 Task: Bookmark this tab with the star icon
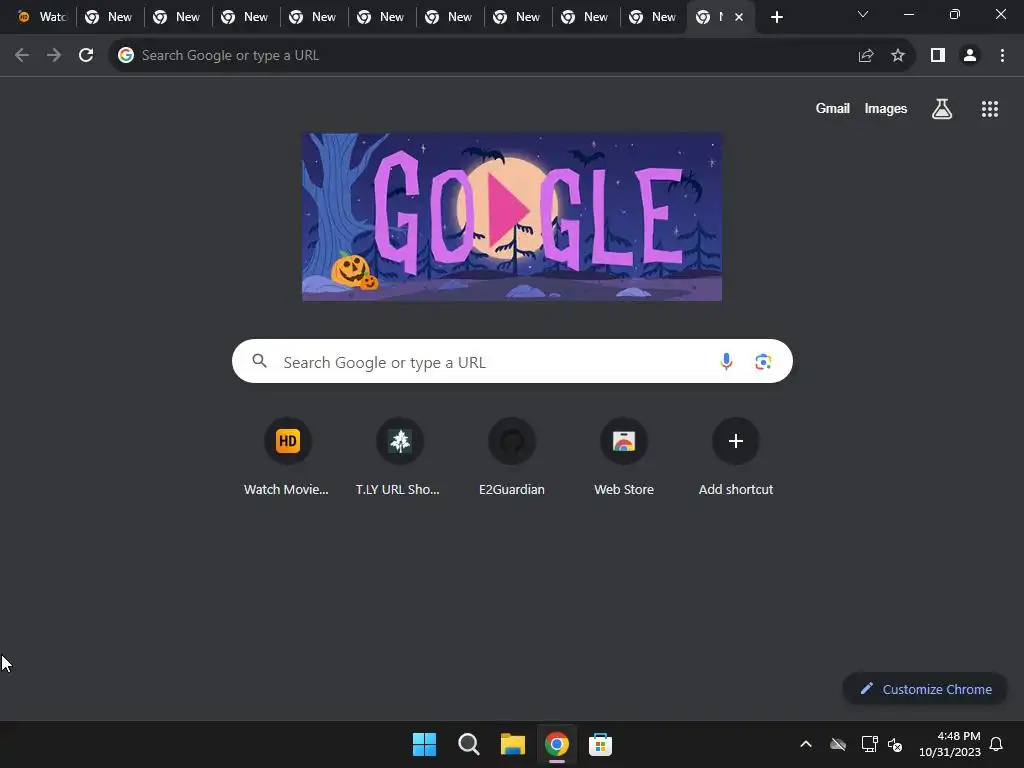click(x=898, y=56)
